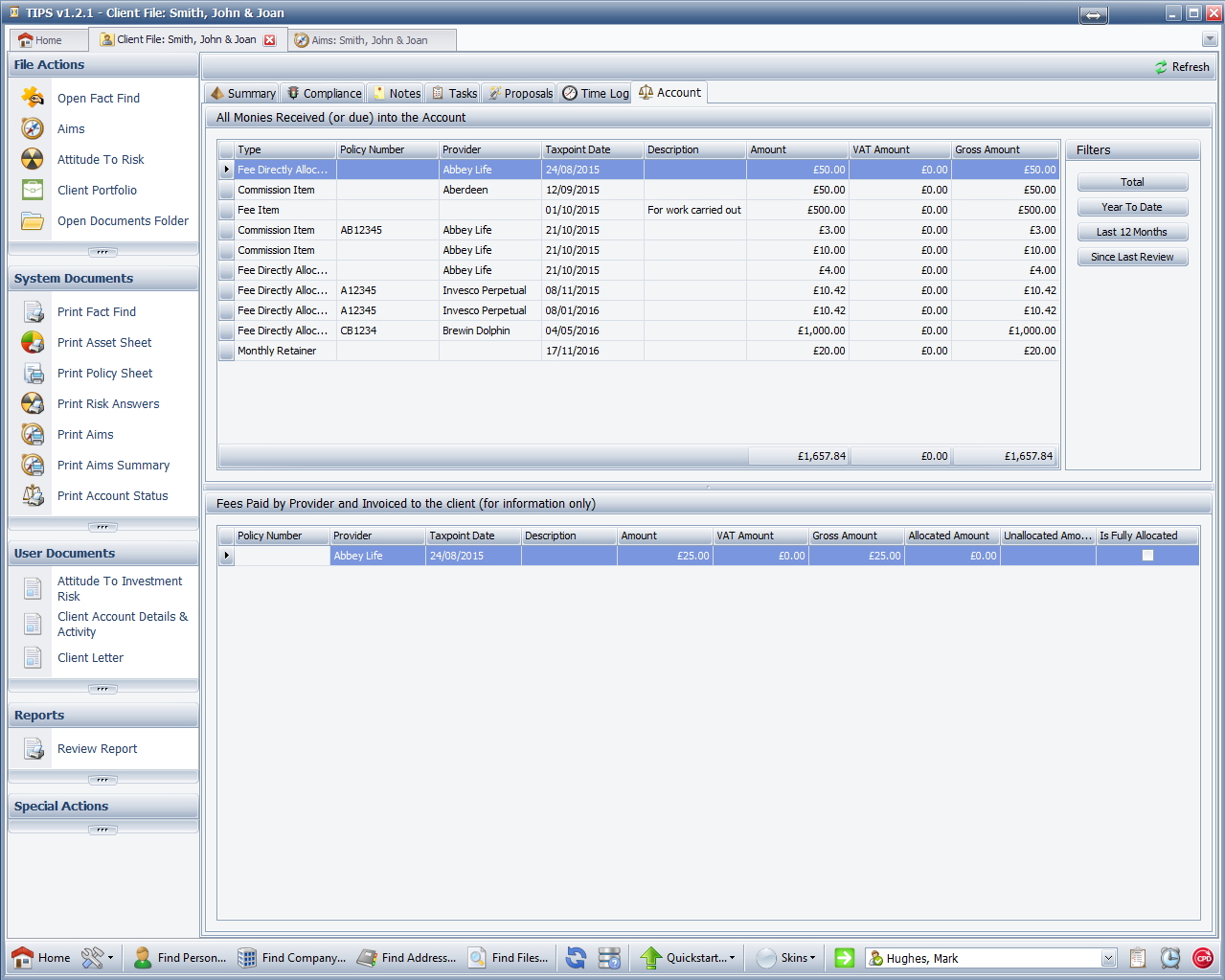The width and height of the screenshot is (1225, 980).
Task: Click the alarm clock icon in bottom toolbar
Action: 1170,958
